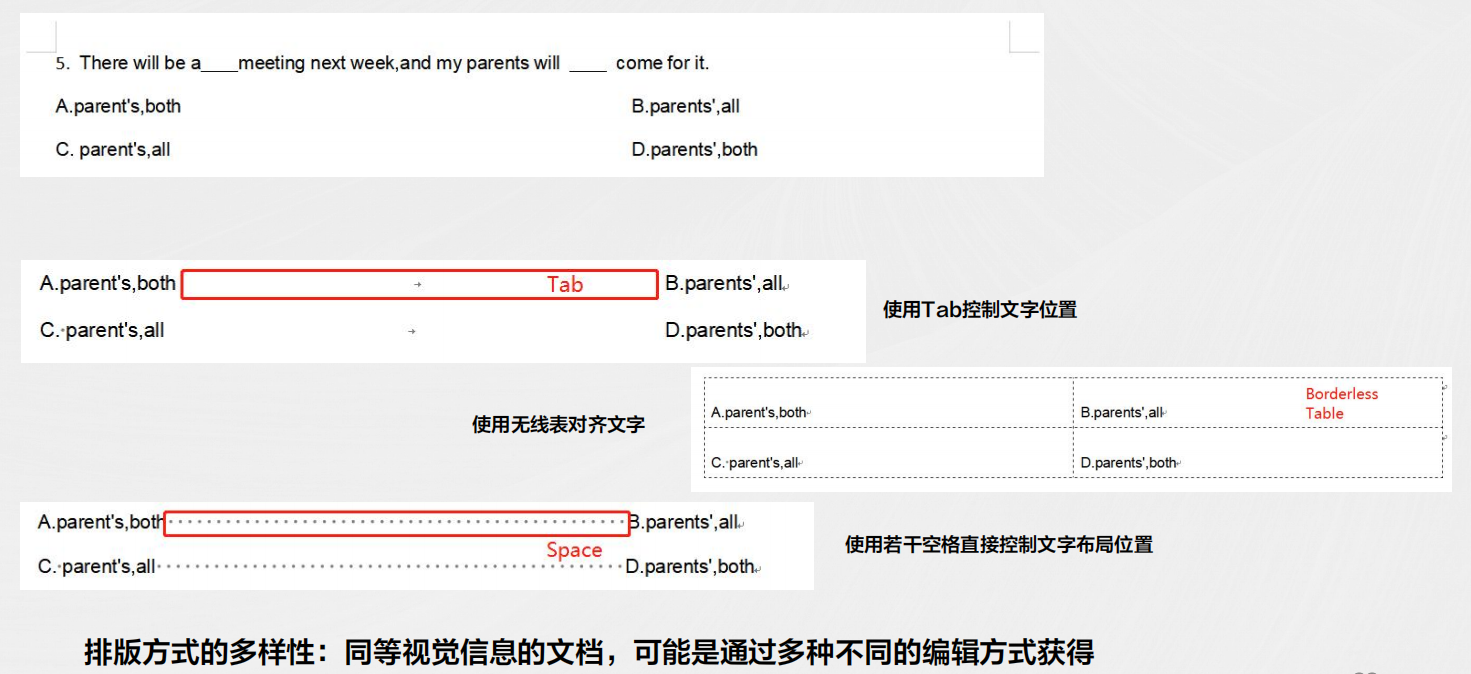The height and width of the screenshot is (674, 1471).
Task: Click option A.parent's,both under question 5
Action: coord(118,106)
